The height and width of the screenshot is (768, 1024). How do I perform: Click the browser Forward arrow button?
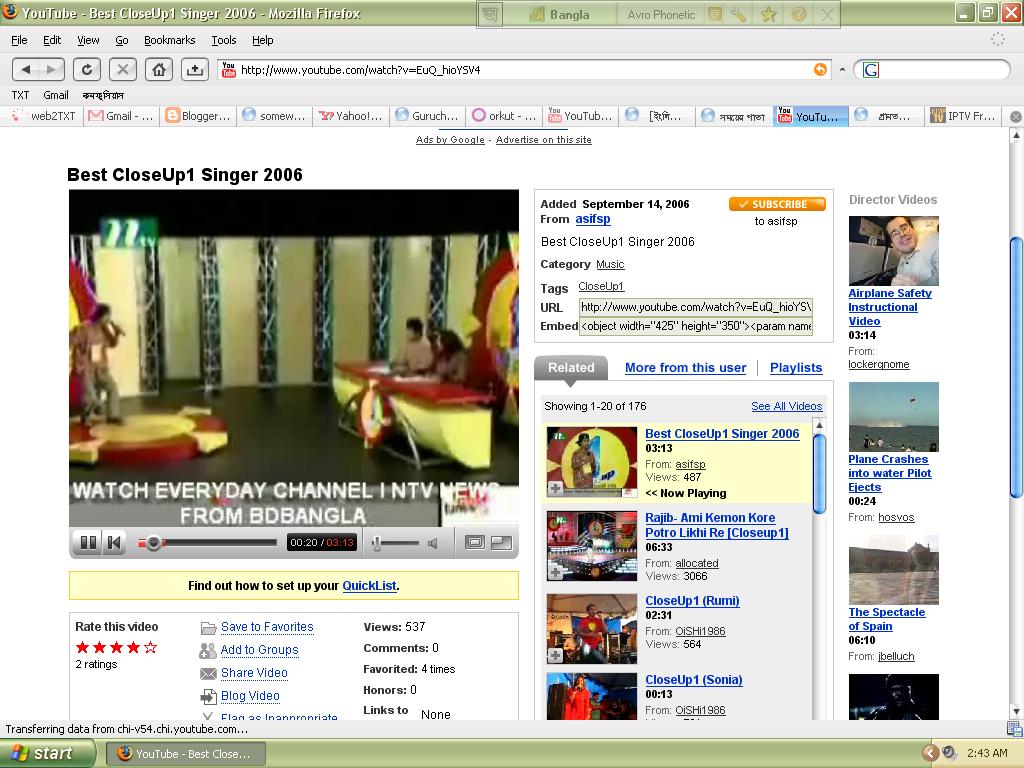pos(51,69)
